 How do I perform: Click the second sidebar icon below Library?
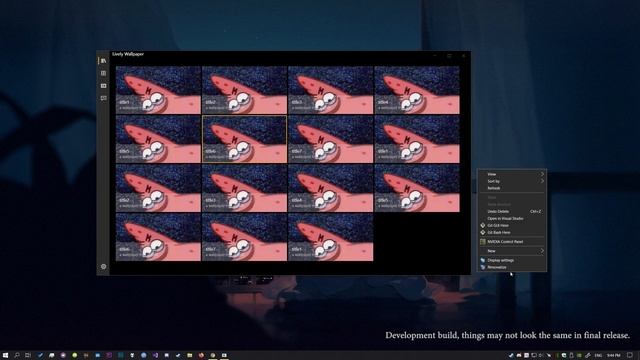[103, 73]
